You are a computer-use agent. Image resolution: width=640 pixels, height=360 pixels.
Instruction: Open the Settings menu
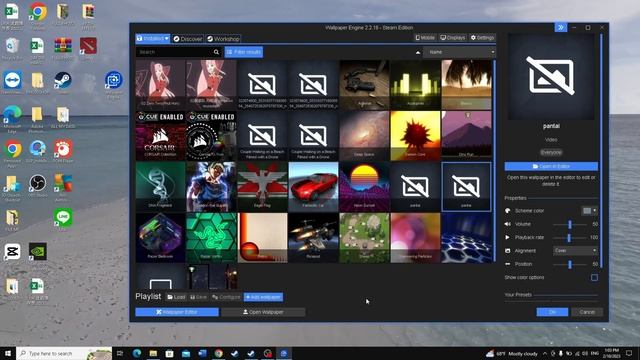tap(482, 38)
